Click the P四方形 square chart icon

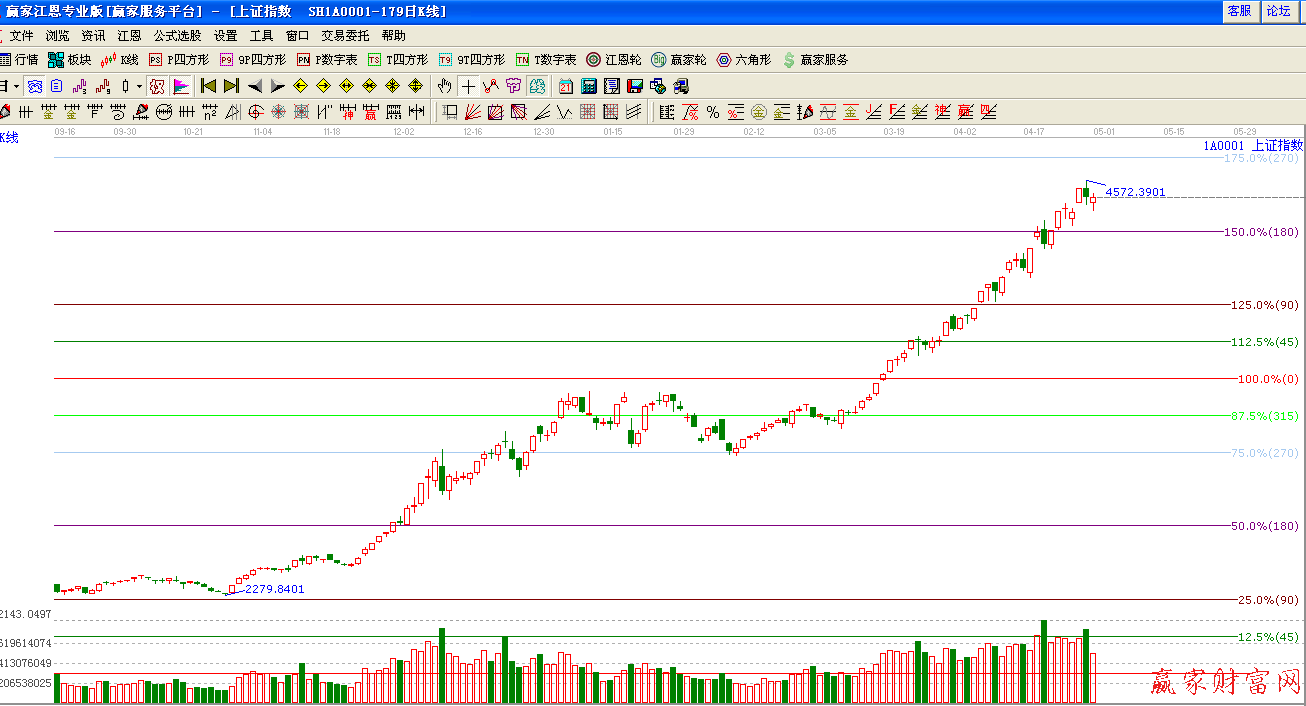pos(179,60)
